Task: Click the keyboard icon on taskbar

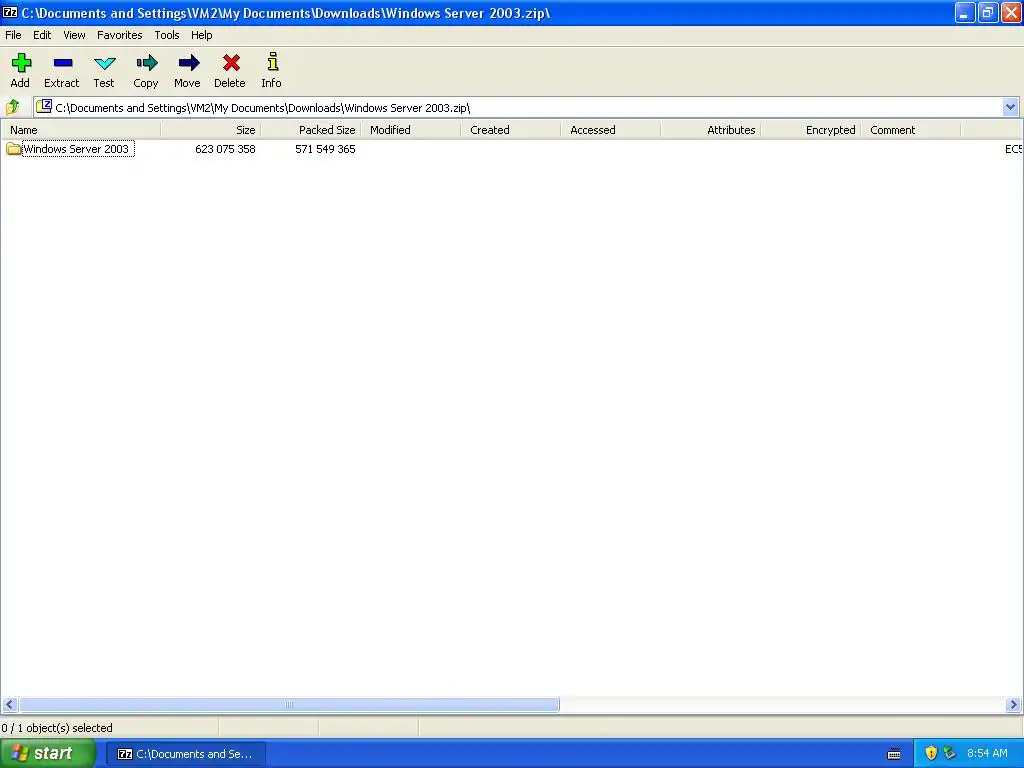Action: coord(894,754)
